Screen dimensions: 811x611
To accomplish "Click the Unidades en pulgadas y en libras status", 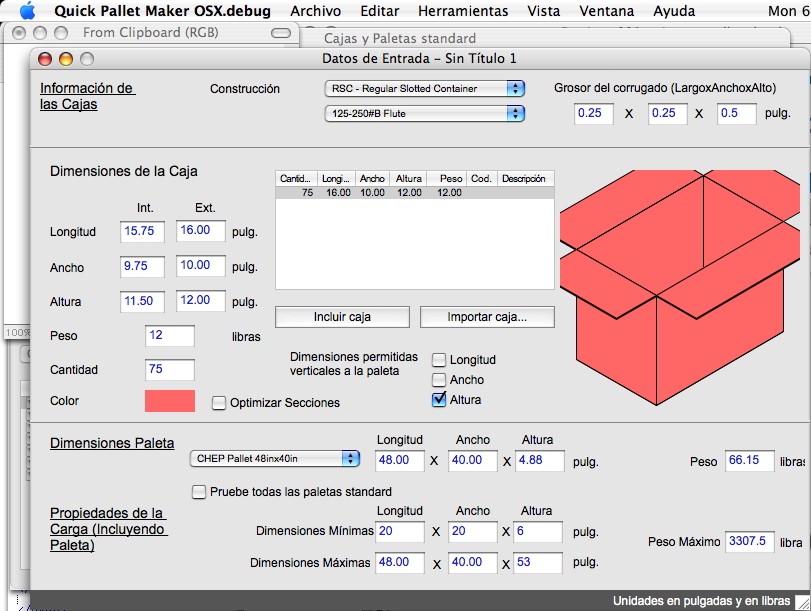I will click(x=701, y=601).
